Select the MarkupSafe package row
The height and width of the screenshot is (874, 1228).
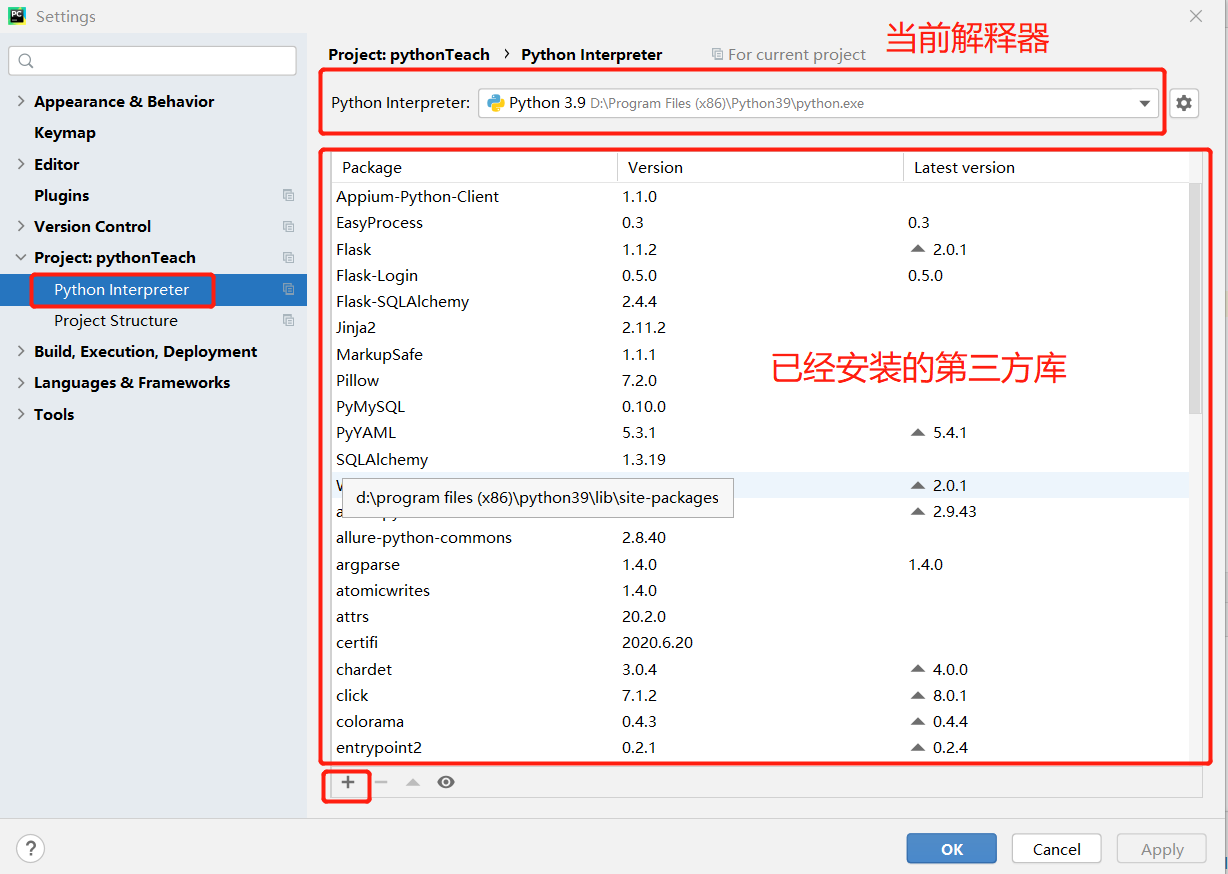point(760,354)
